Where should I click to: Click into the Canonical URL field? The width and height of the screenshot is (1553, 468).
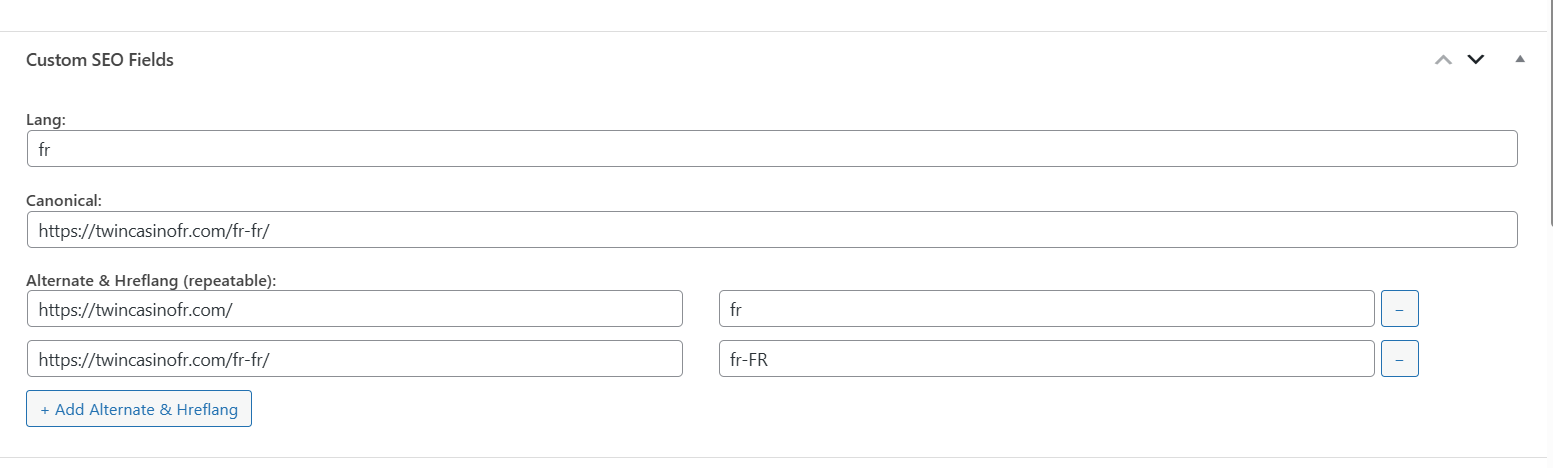point(771,229)
